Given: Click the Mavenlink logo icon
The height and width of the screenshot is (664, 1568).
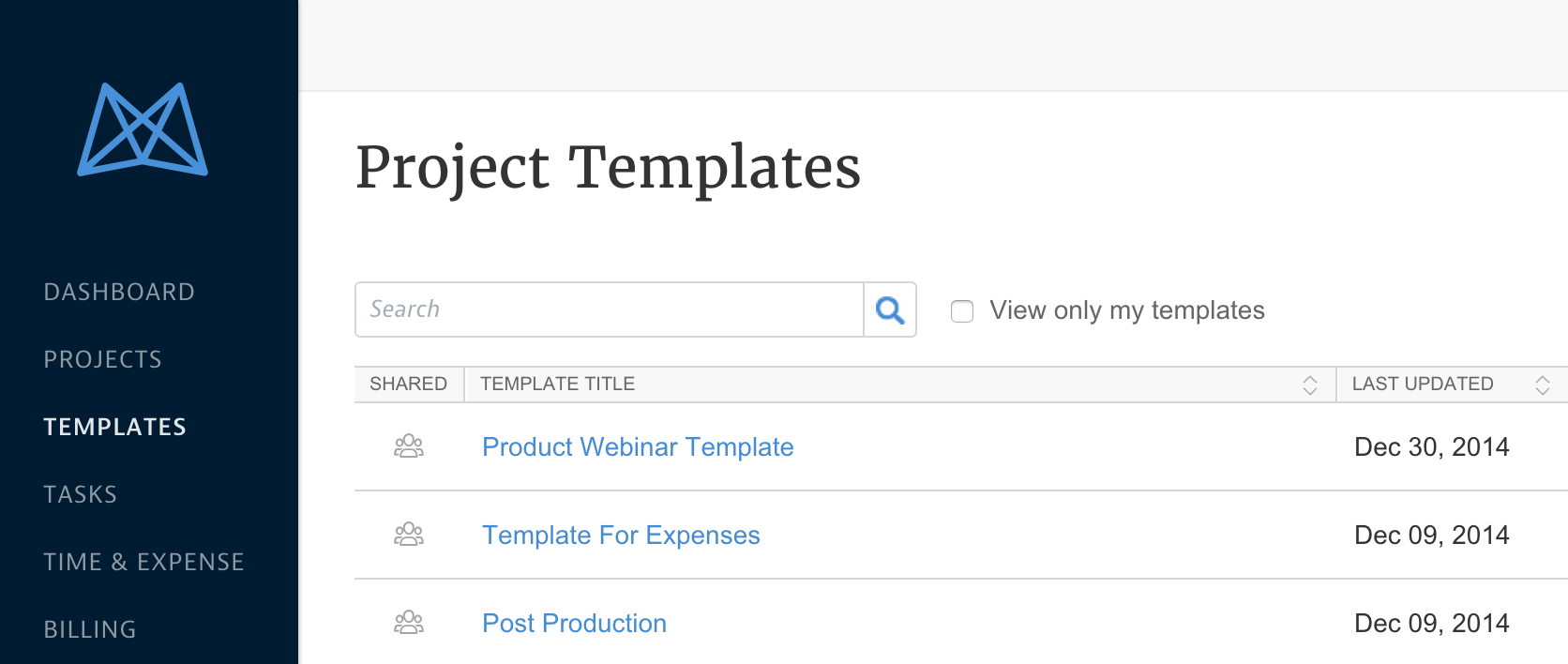Looking at the screenshot, I should tap(143, 129).
